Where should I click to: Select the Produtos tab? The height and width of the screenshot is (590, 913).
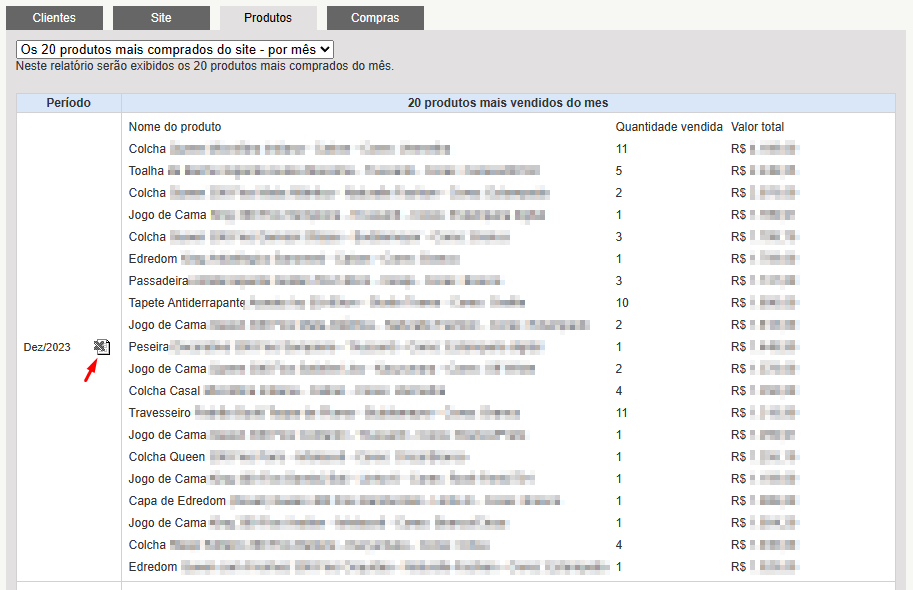click(x=268, y=18)
